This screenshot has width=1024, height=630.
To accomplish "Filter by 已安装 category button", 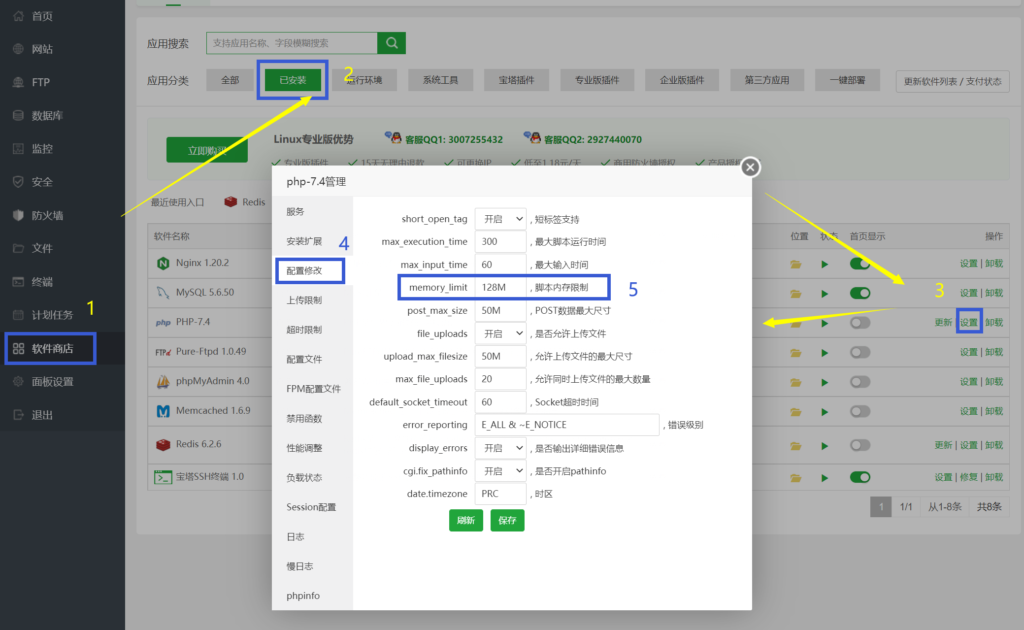I will 292,80.
